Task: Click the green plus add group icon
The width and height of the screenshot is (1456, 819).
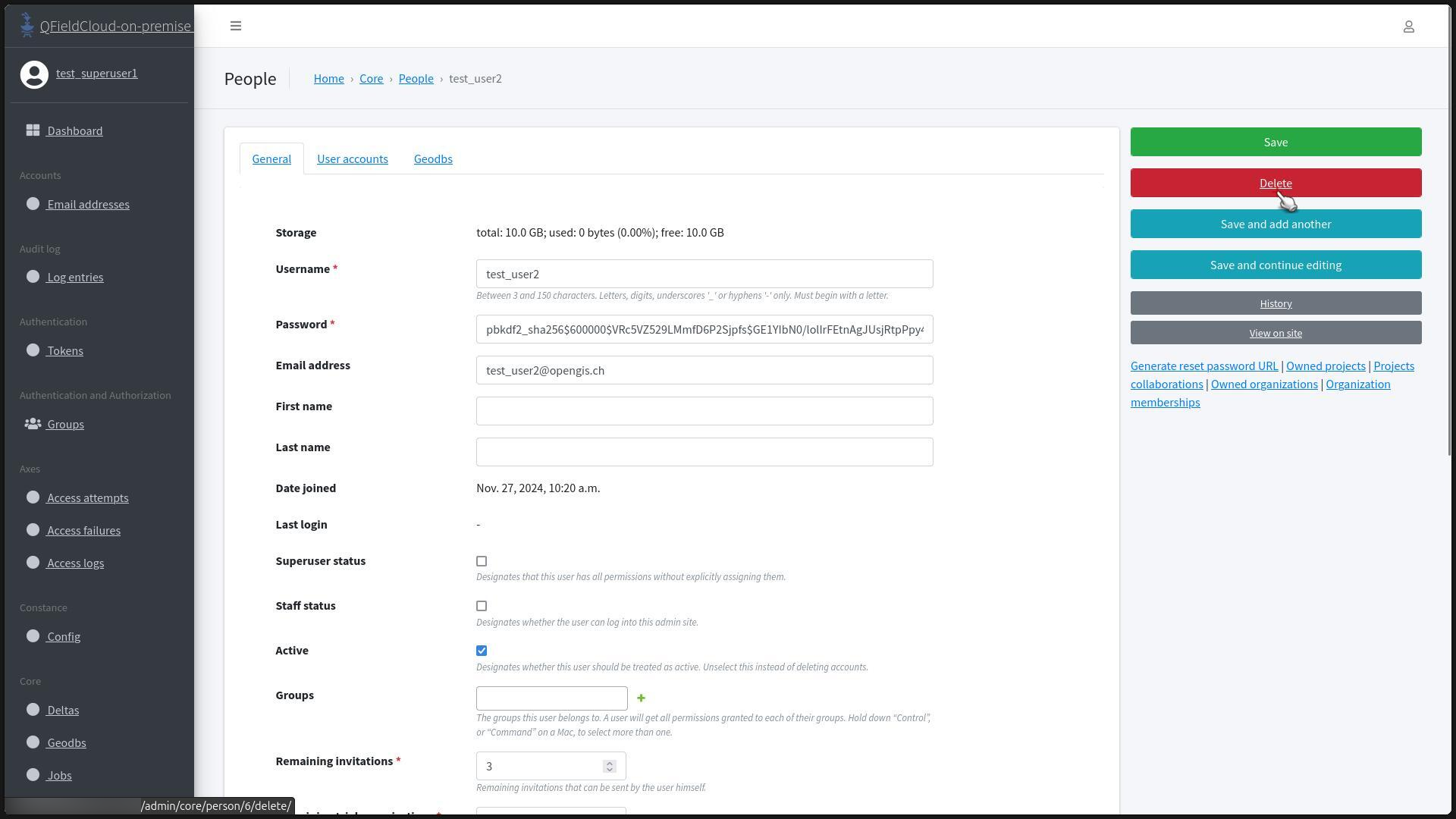Action: pyautogui.click(x=641, y=698)
